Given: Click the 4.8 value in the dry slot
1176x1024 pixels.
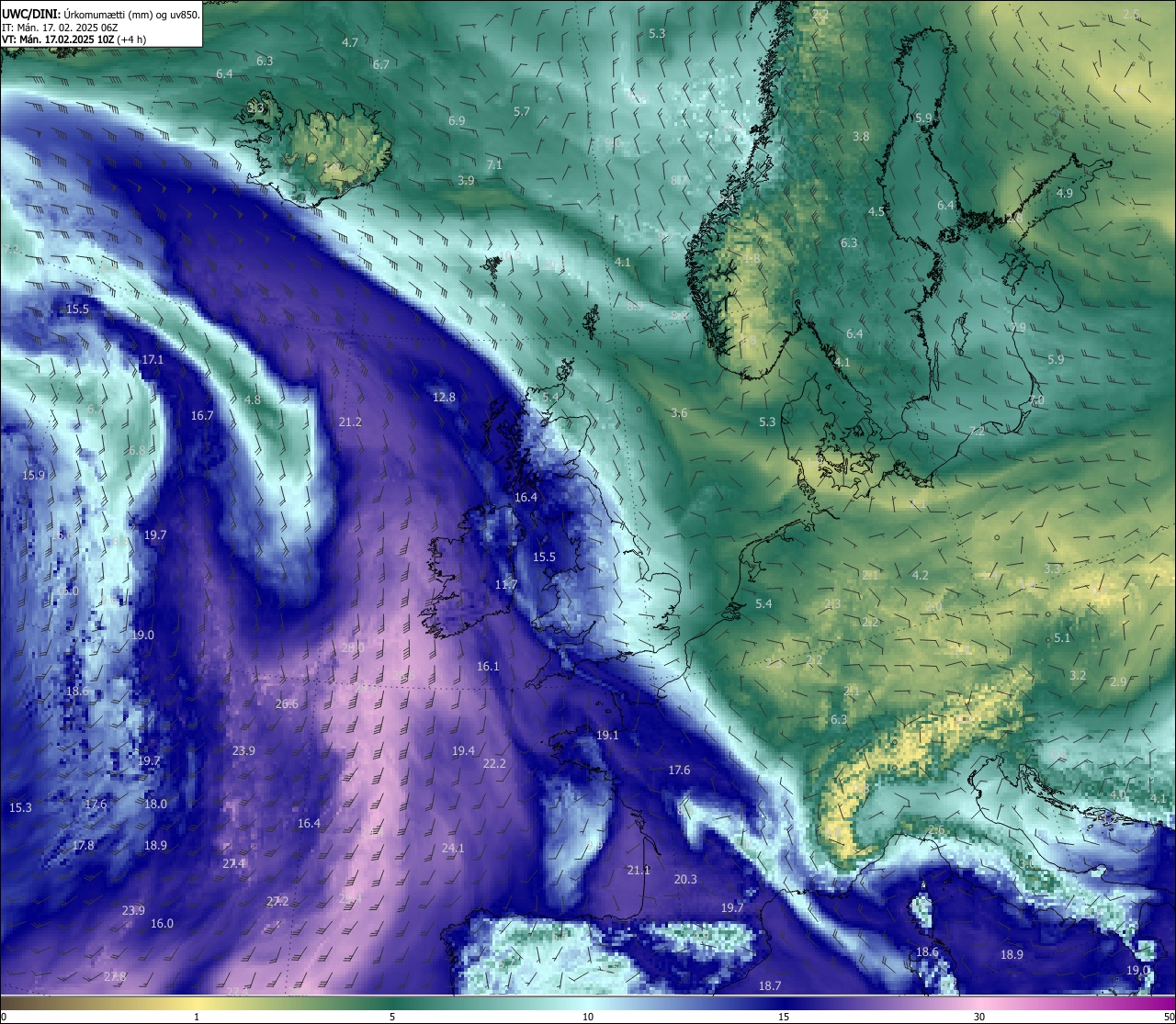Looking at the screenshot, I should coord(253,400).
